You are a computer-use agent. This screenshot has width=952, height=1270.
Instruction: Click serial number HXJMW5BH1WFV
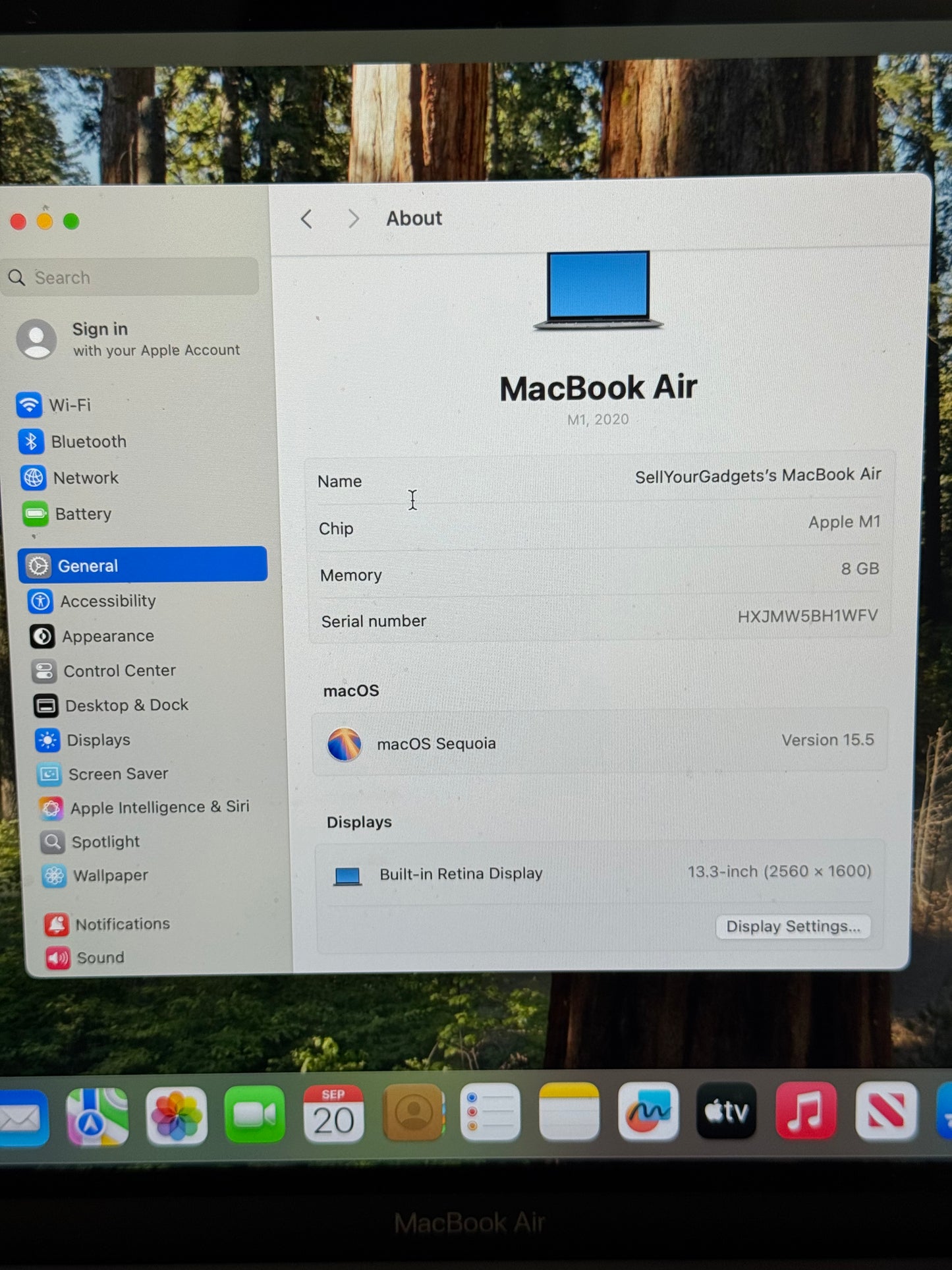point(807,616)
